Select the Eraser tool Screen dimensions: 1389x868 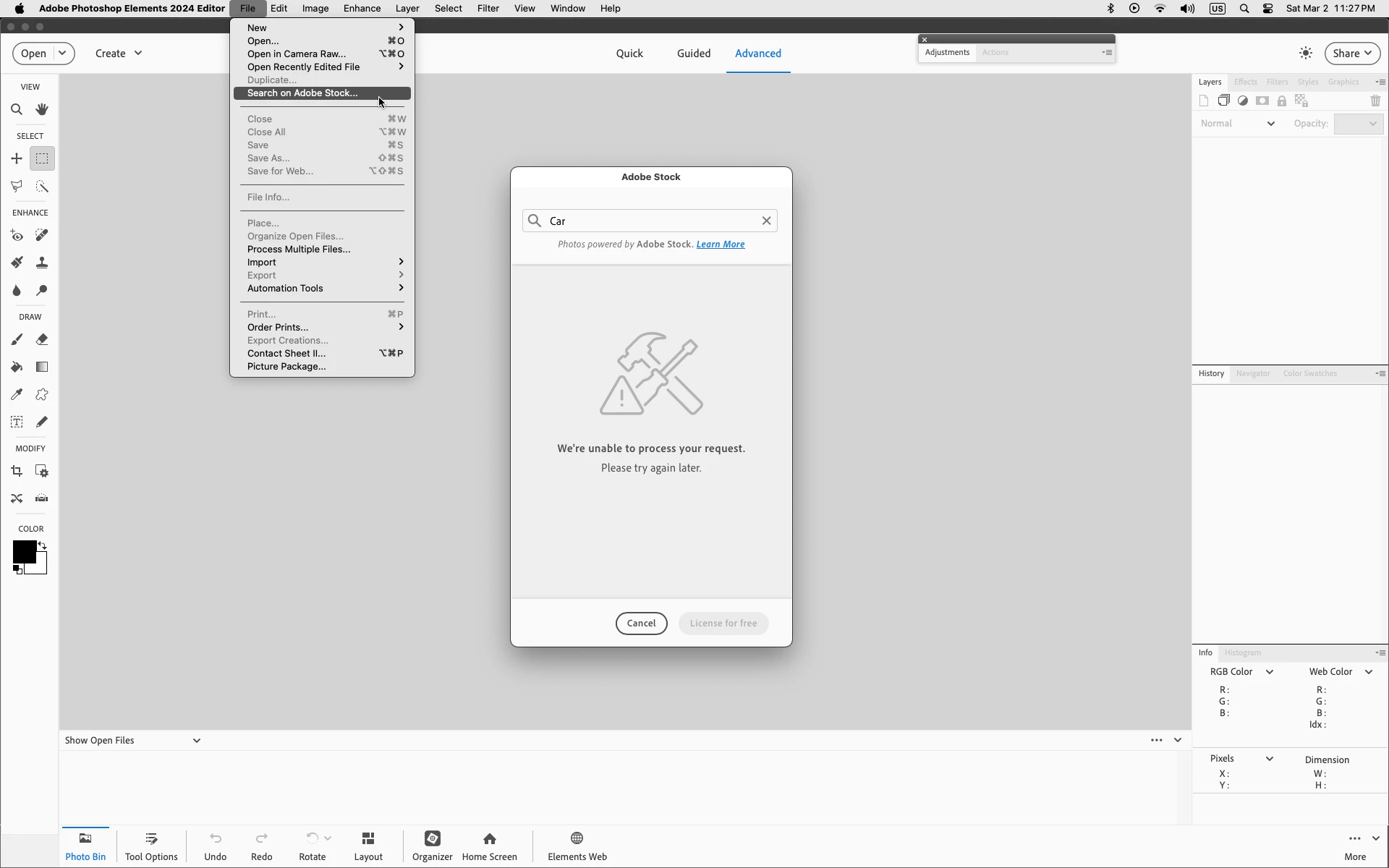tap(42, 339)
